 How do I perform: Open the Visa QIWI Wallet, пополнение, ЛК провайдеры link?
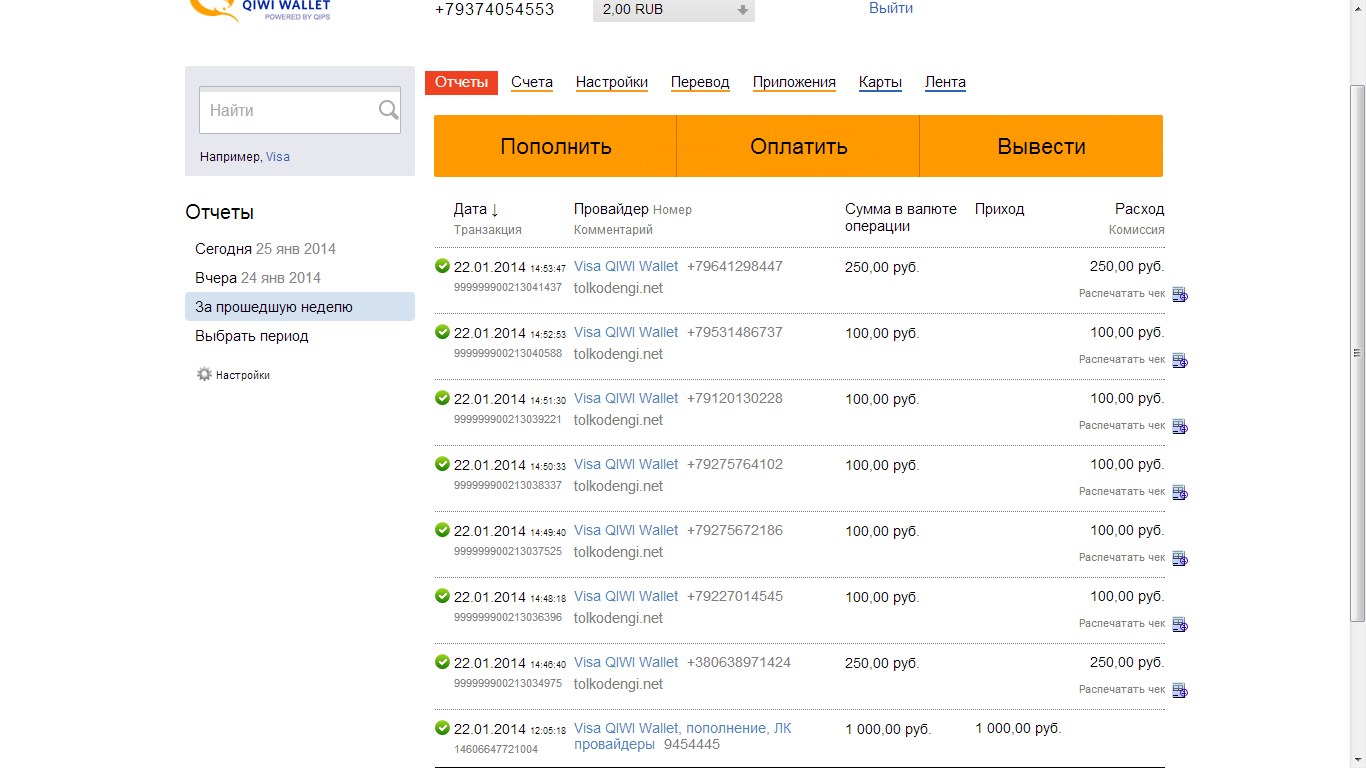[683, 736]
